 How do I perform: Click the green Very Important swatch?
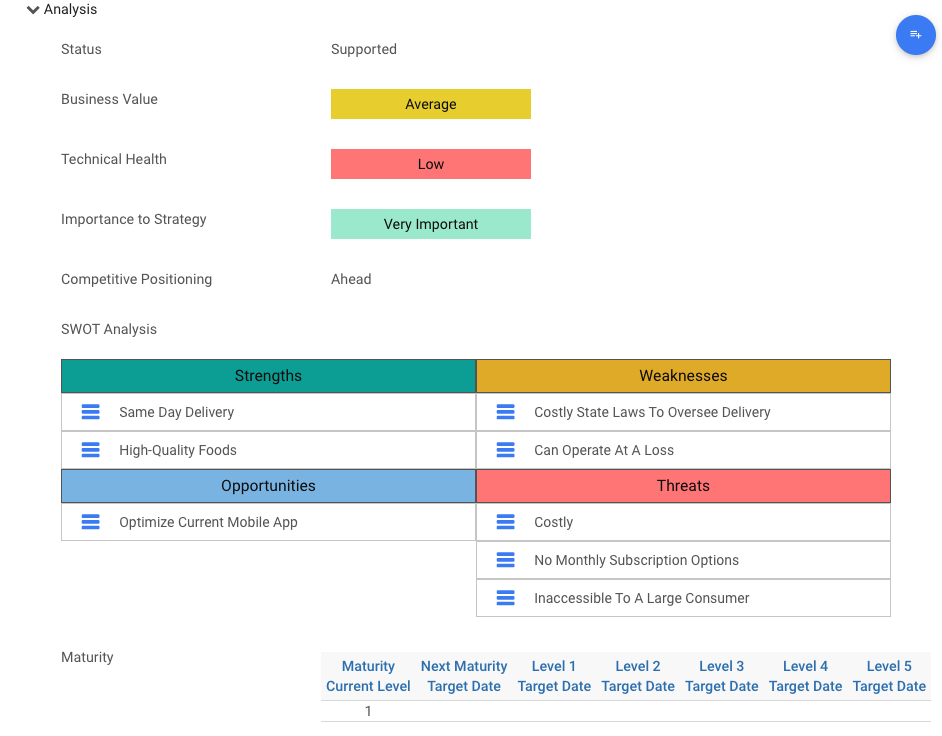(430, 224)
